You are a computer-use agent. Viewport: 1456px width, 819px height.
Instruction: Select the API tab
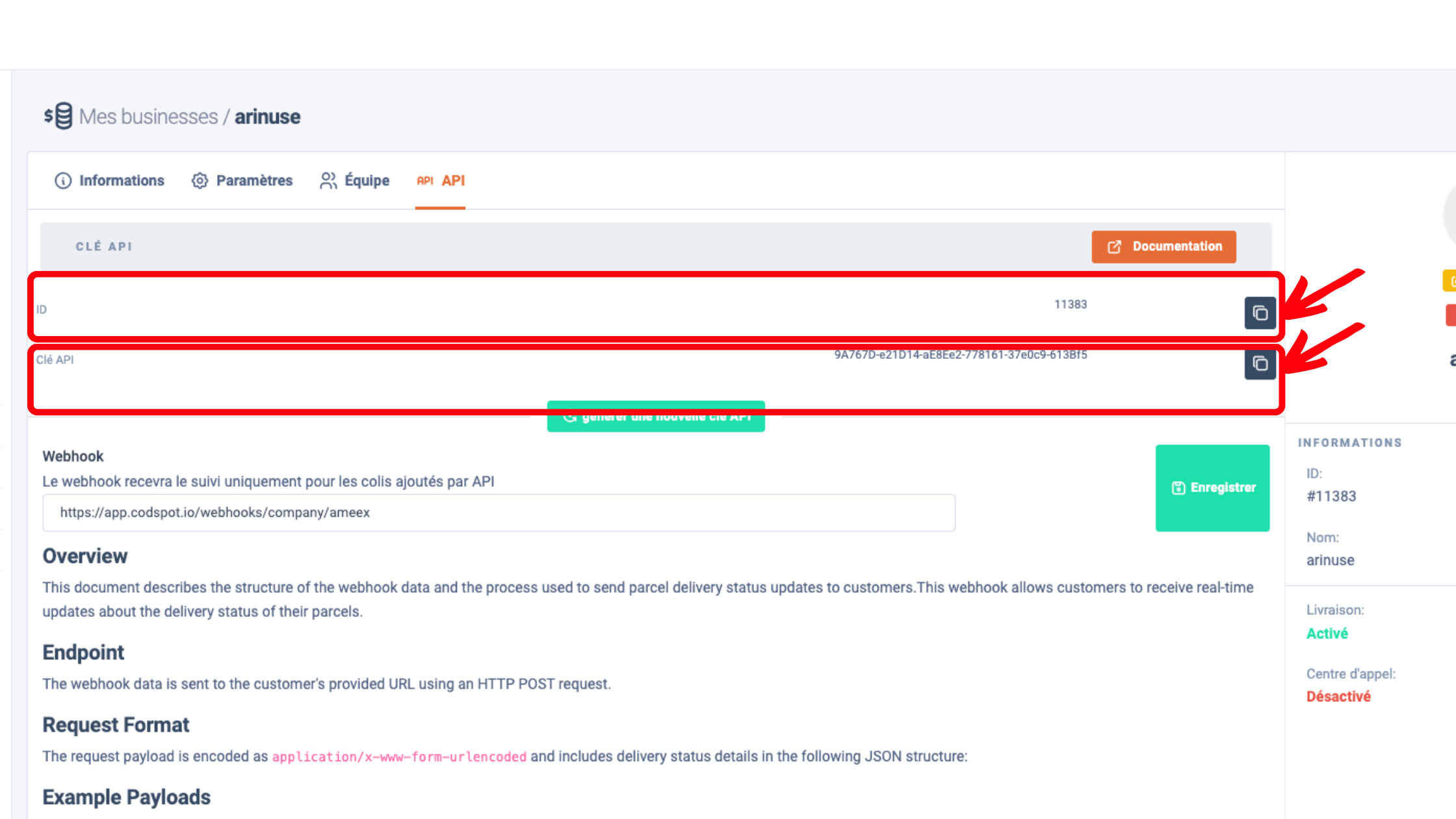click(452, 181)
